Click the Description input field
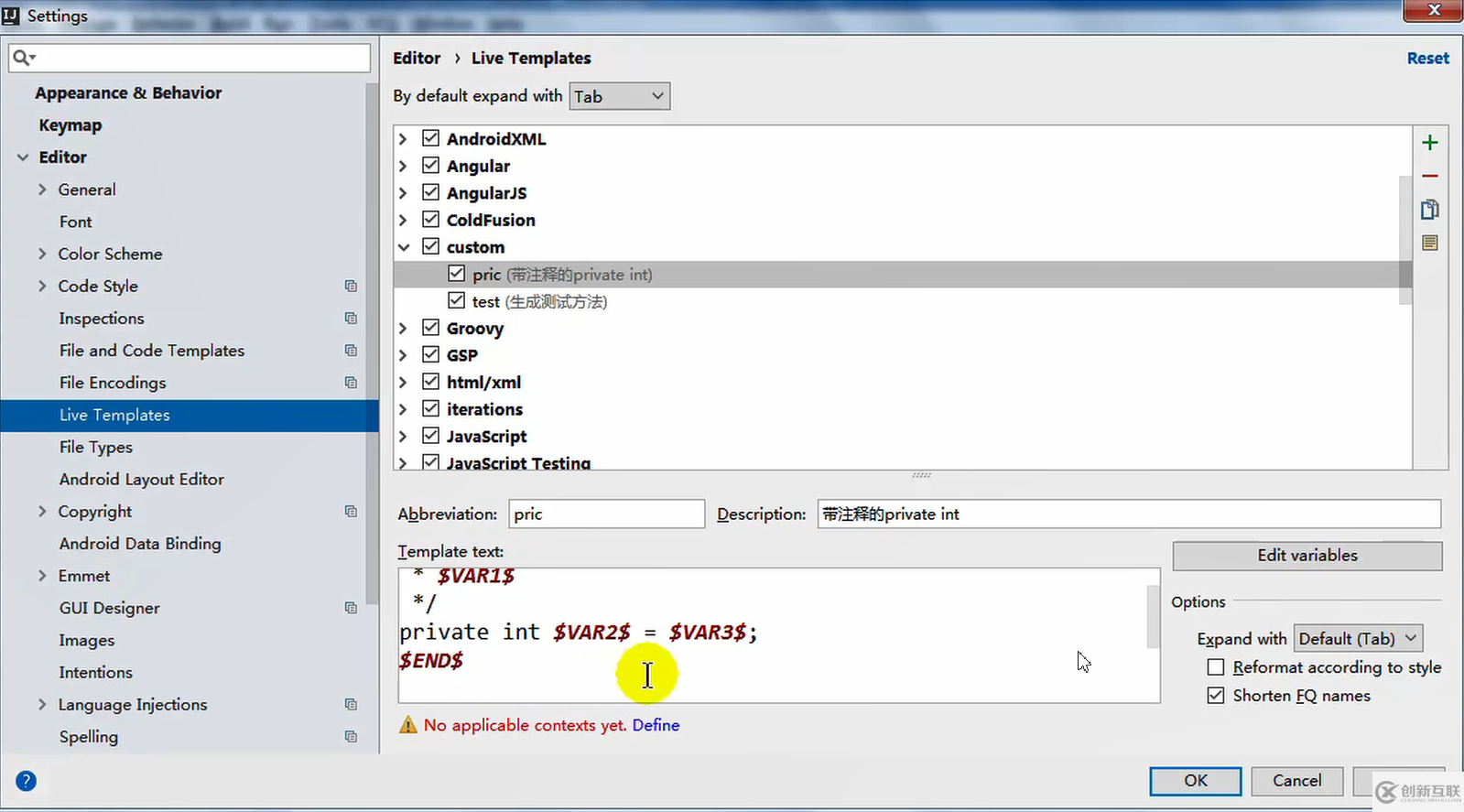 pyautogui.click(x=1129, y=514)
